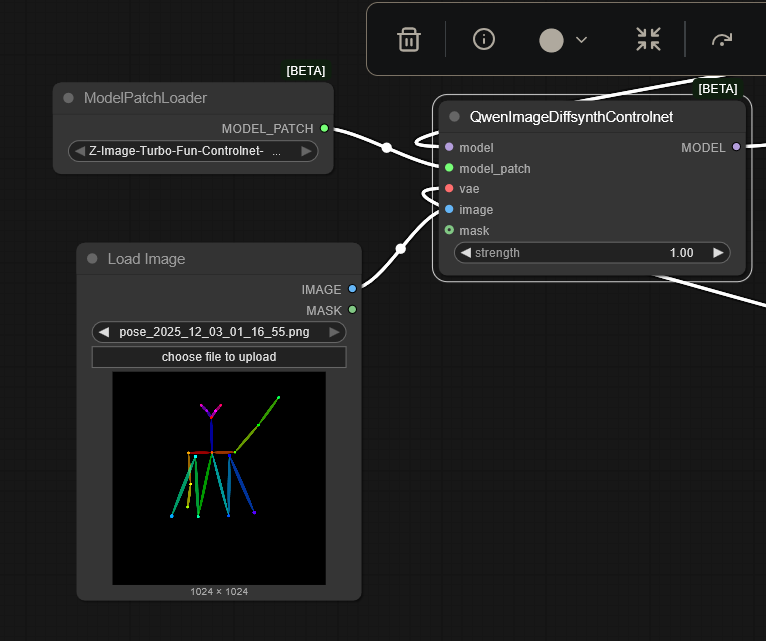Viewport: 766px width, 641px height.
Task: Click the BETA badge above QwenImageDiffsynthControlnet
Action: click(718, 89)
